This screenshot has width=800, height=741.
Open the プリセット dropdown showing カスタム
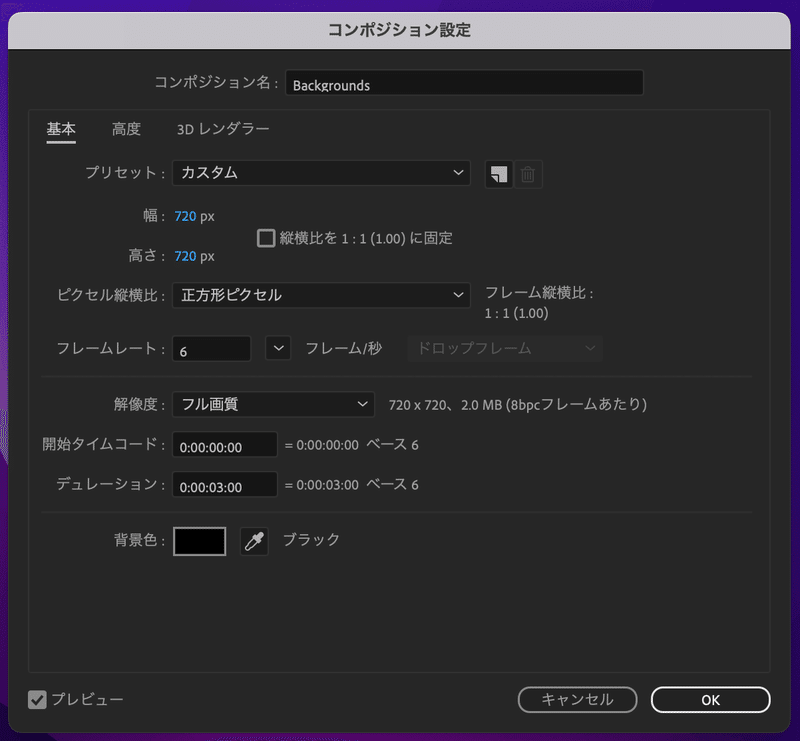pos(321,173)
